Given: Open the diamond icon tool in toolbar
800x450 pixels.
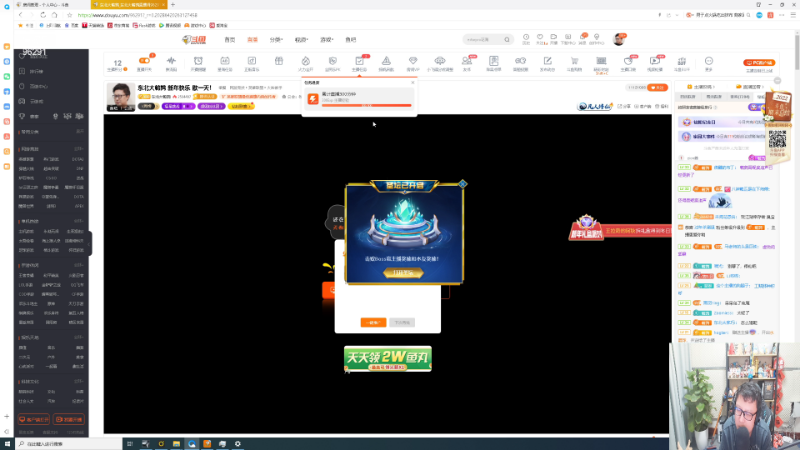Looking at the screenshot, I should tap(413, 61).
